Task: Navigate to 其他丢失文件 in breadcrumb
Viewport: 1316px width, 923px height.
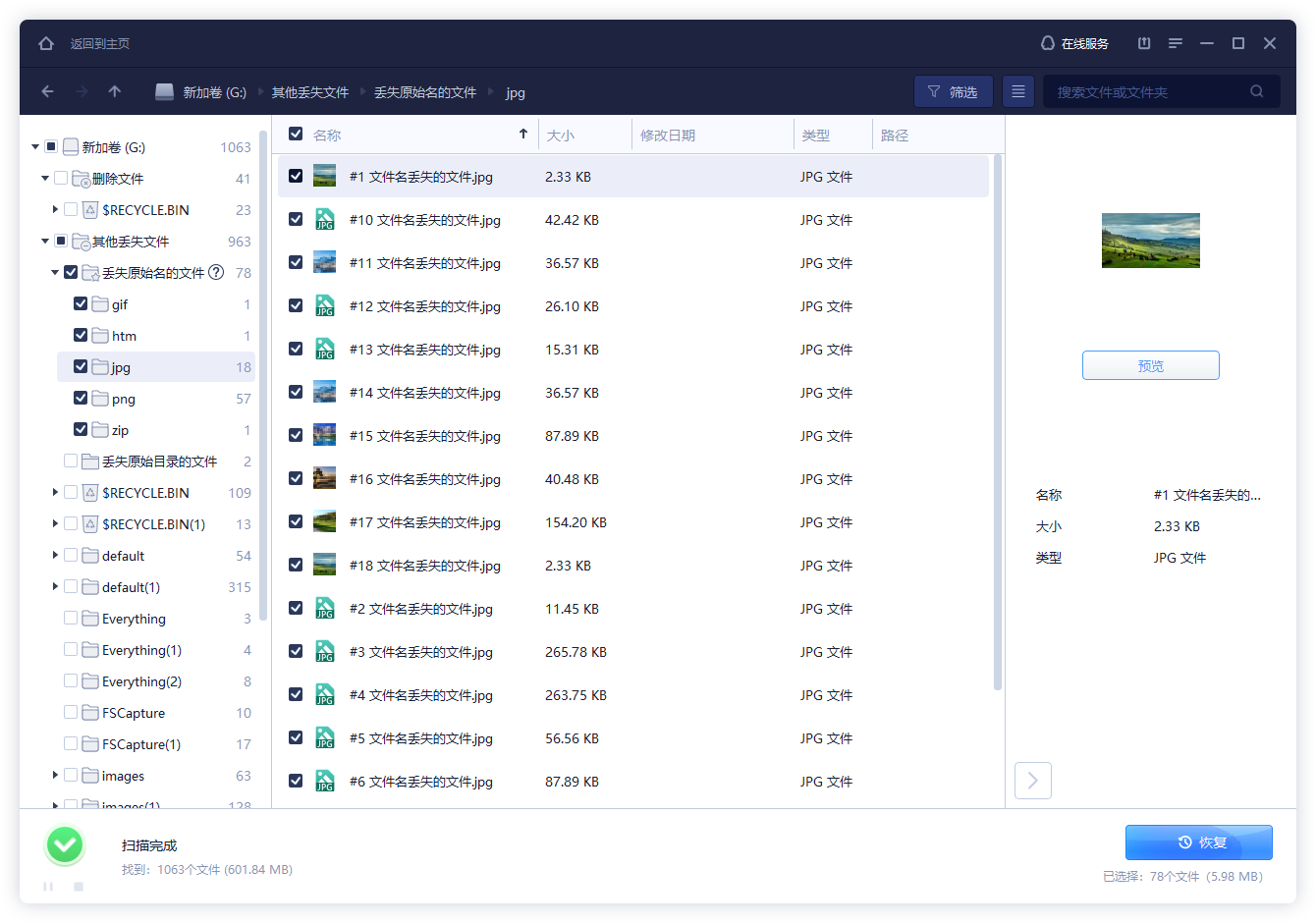Action: [310, 91]
